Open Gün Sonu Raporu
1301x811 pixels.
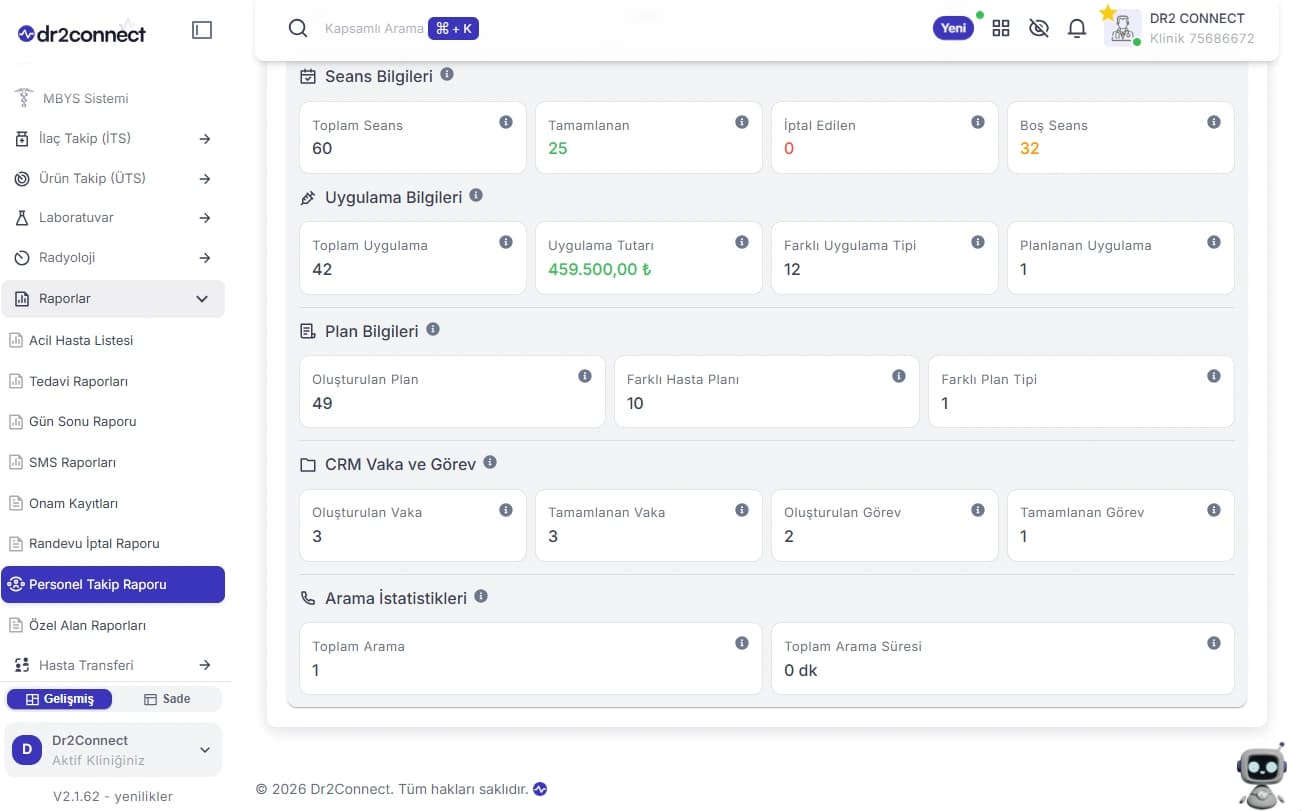[82, 421]
